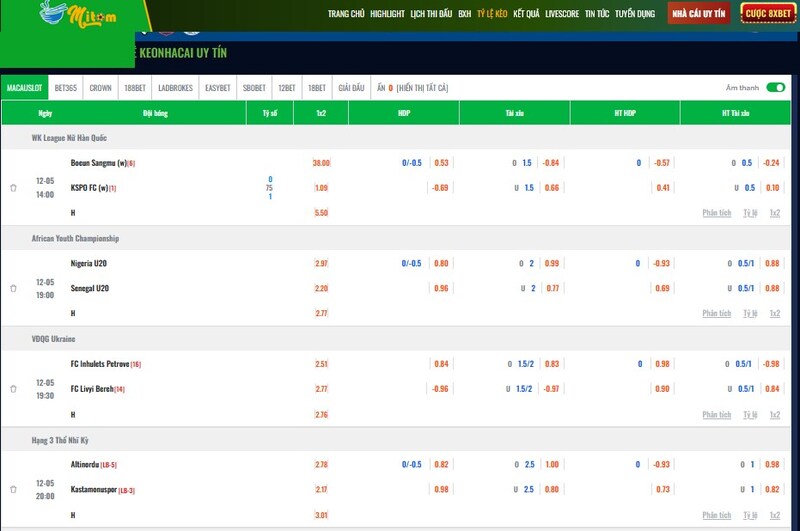The width and height of the screenshot is (800, 531).
Task: Delete the Boeun Sangmu match row icon
Action: pos(14,188)
